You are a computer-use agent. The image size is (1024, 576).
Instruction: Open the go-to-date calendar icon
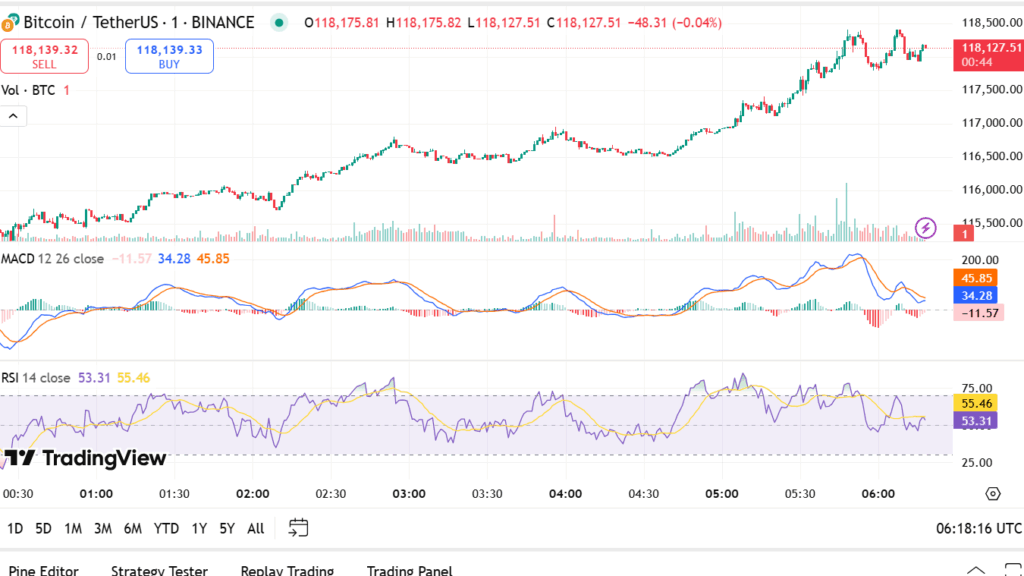click(298, 528)
